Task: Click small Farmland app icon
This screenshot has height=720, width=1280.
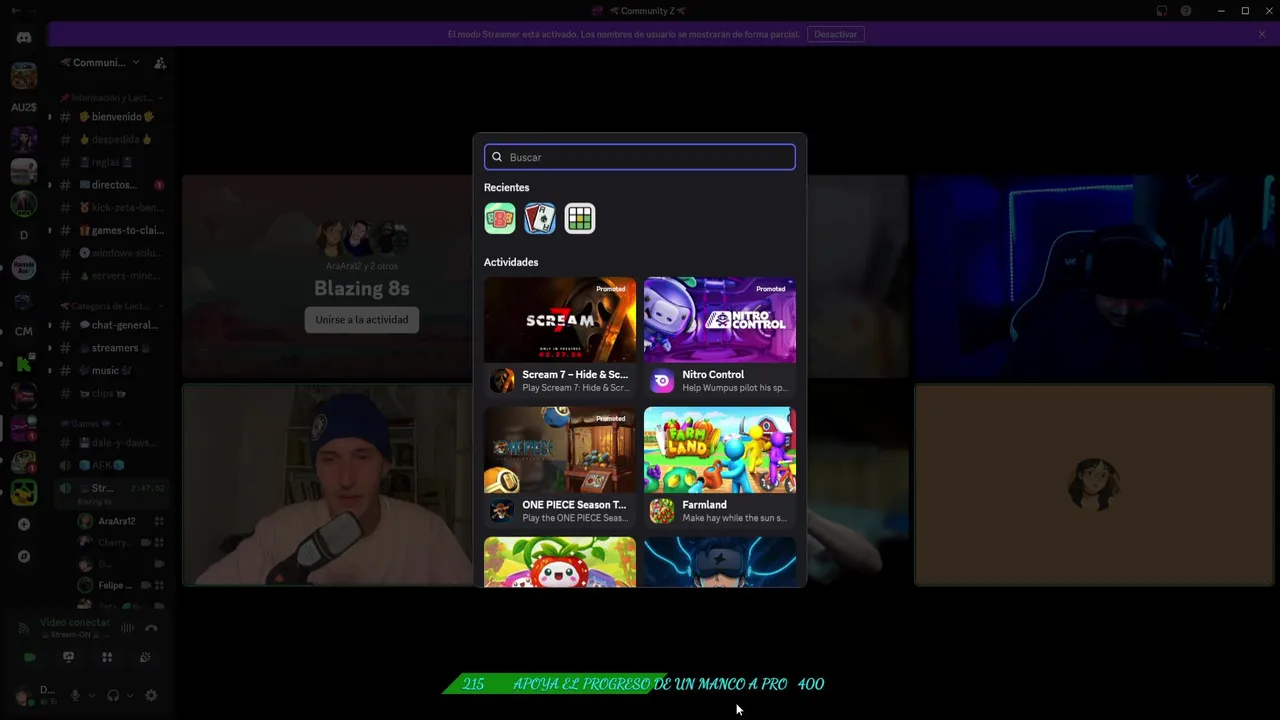Action: tap(662, 511)
